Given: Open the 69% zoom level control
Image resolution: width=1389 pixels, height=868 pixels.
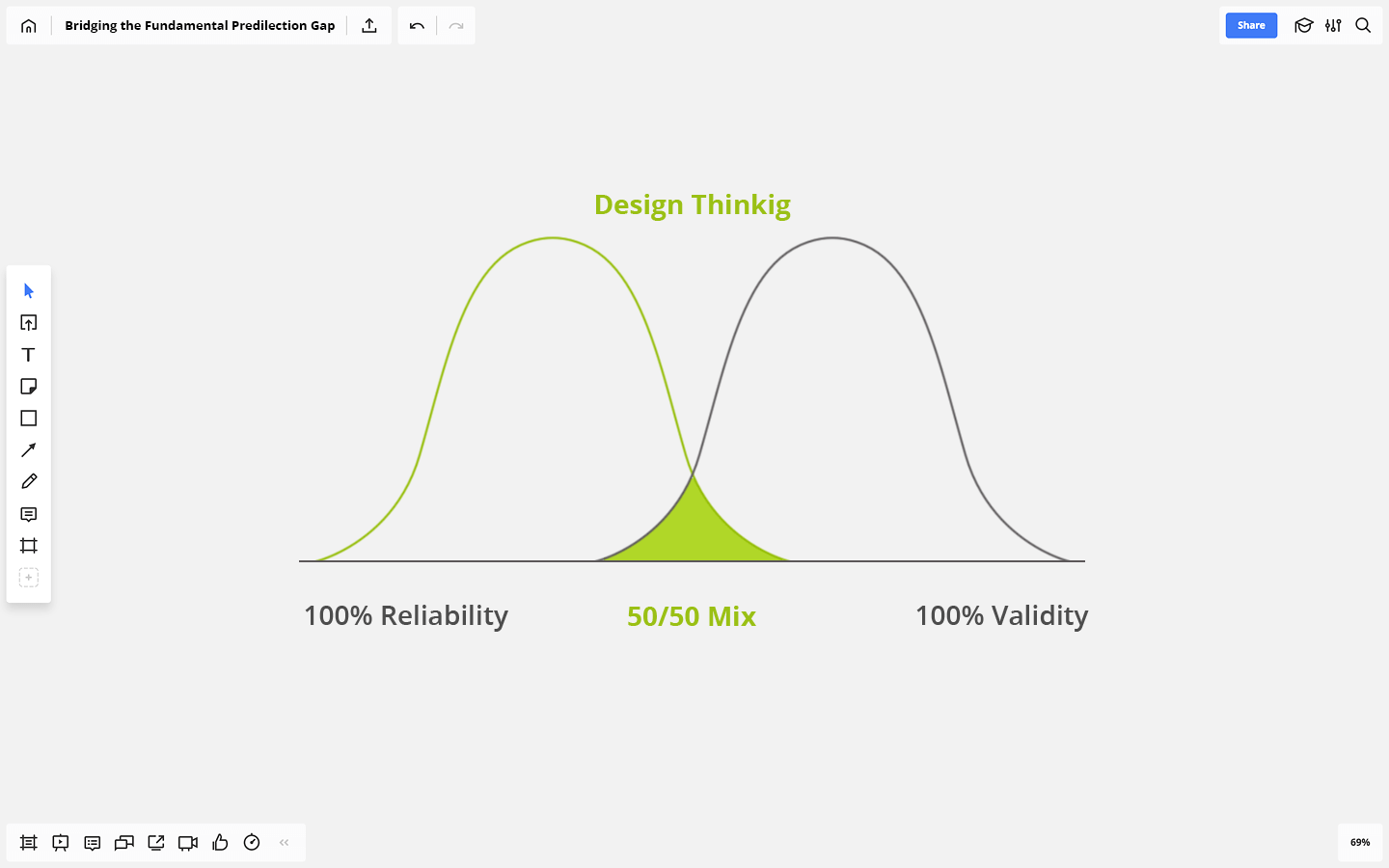Looking at the screenshot, I should pyautogui.click(x=1360, y=842).
